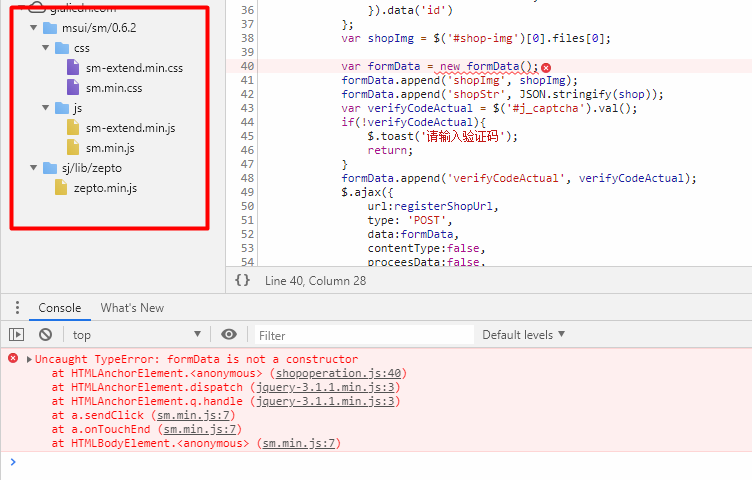The width and height of the screenshot is (752, 480).
Task: Collapse the css folder arrow
Action: [x=46, y=48]
